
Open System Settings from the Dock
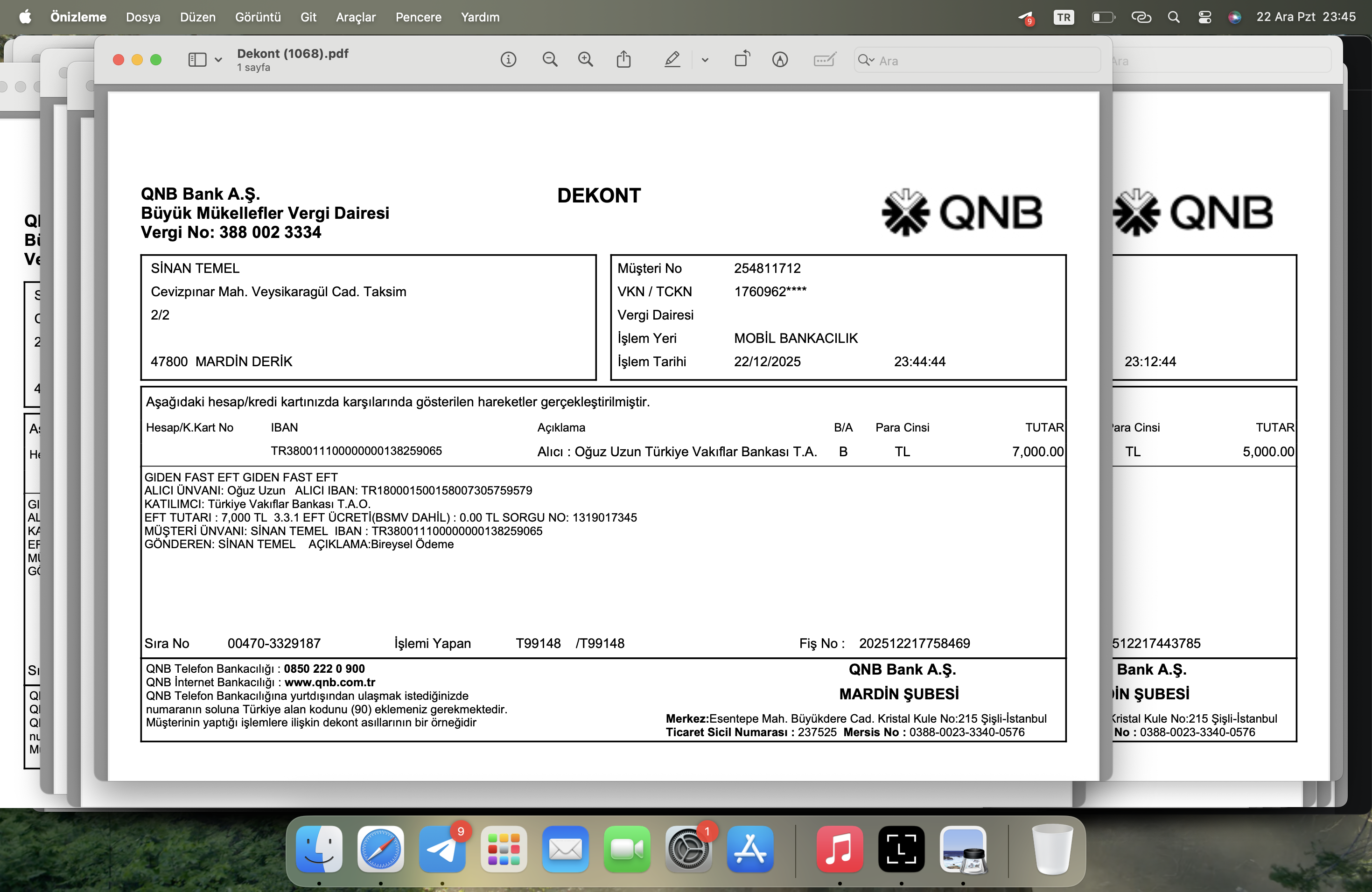click(688, 850)
